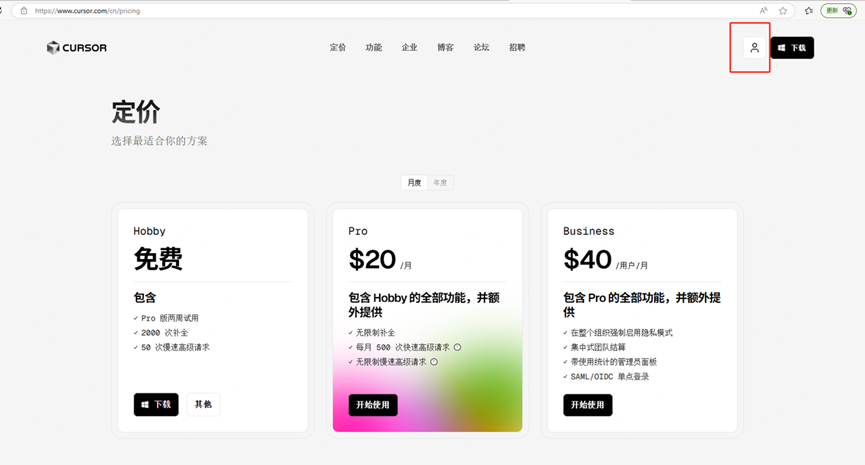Click 开始使用 in the Business card

coord(588,405)
